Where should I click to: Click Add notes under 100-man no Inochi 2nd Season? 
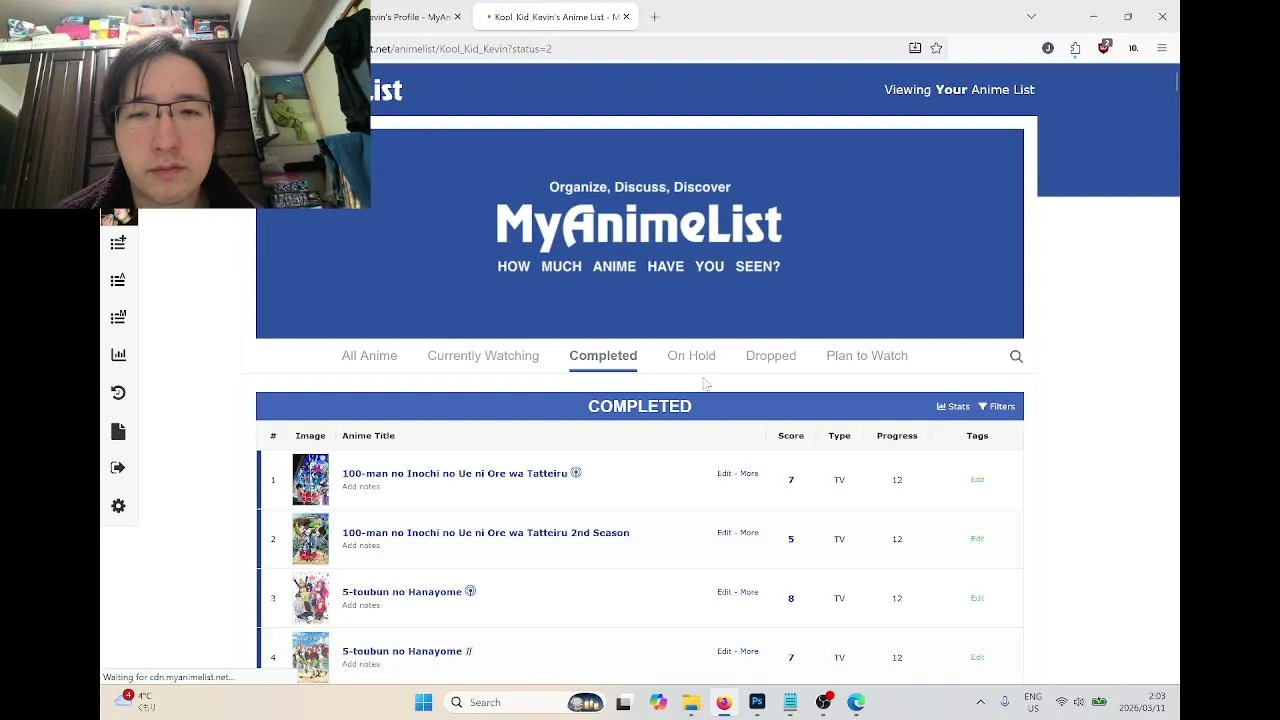click(361, 546)
